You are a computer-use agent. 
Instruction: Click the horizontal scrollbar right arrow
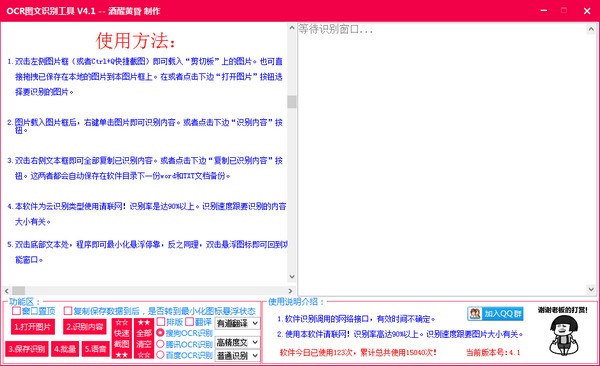290,291
